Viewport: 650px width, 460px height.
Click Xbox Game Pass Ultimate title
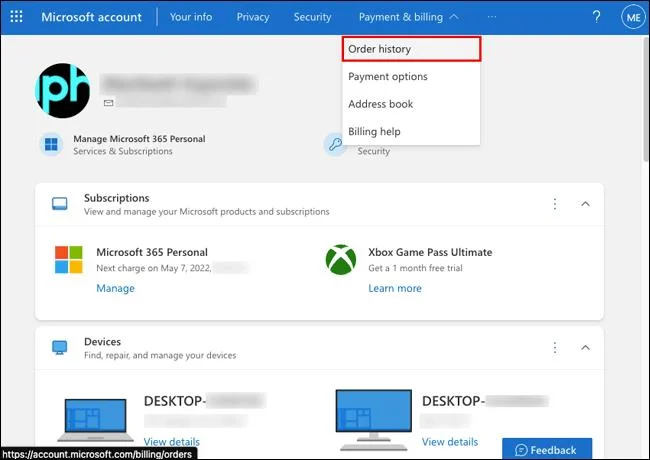430,252
